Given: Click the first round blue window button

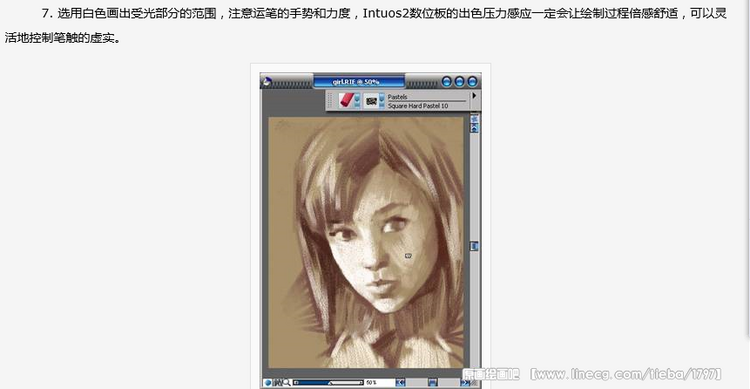Looking at the screenshot, I should (447, 82).
